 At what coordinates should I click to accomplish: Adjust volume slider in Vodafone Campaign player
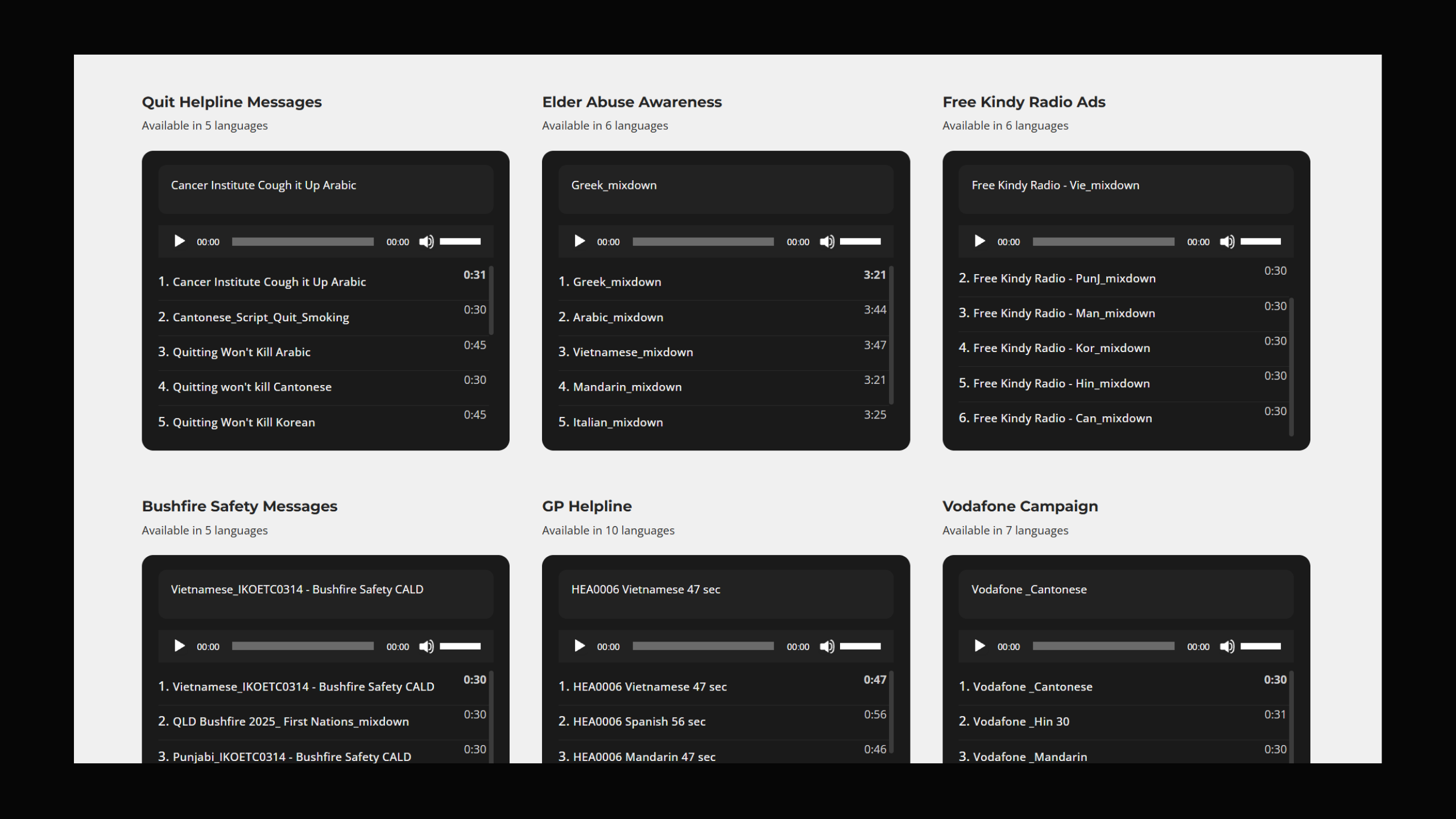click(1260, 646)
